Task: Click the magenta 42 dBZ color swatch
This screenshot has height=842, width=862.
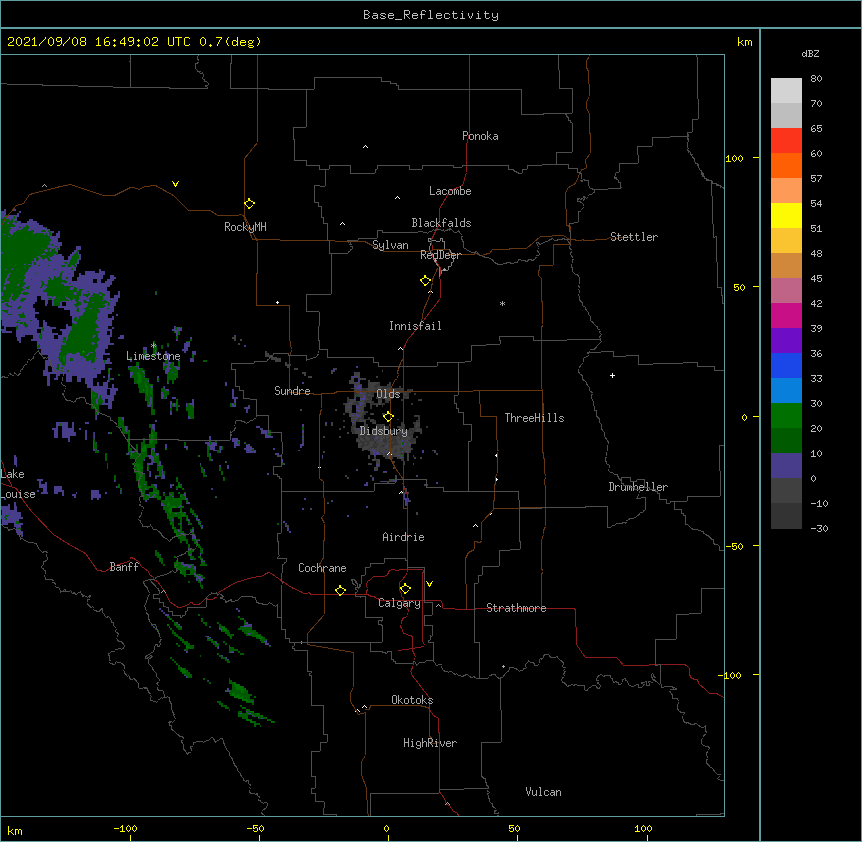Action: (786, 315)
